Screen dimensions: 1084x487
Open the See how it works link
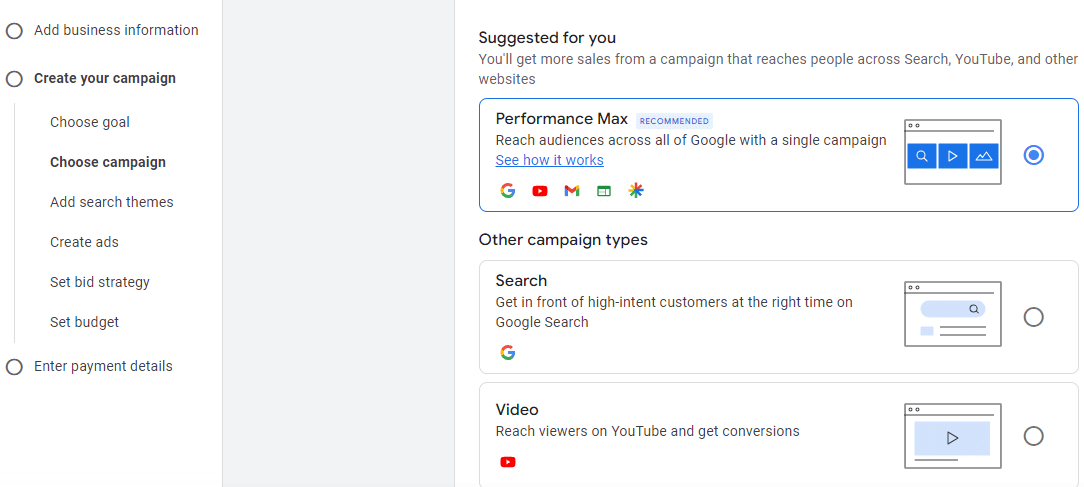tap(550, 160)
